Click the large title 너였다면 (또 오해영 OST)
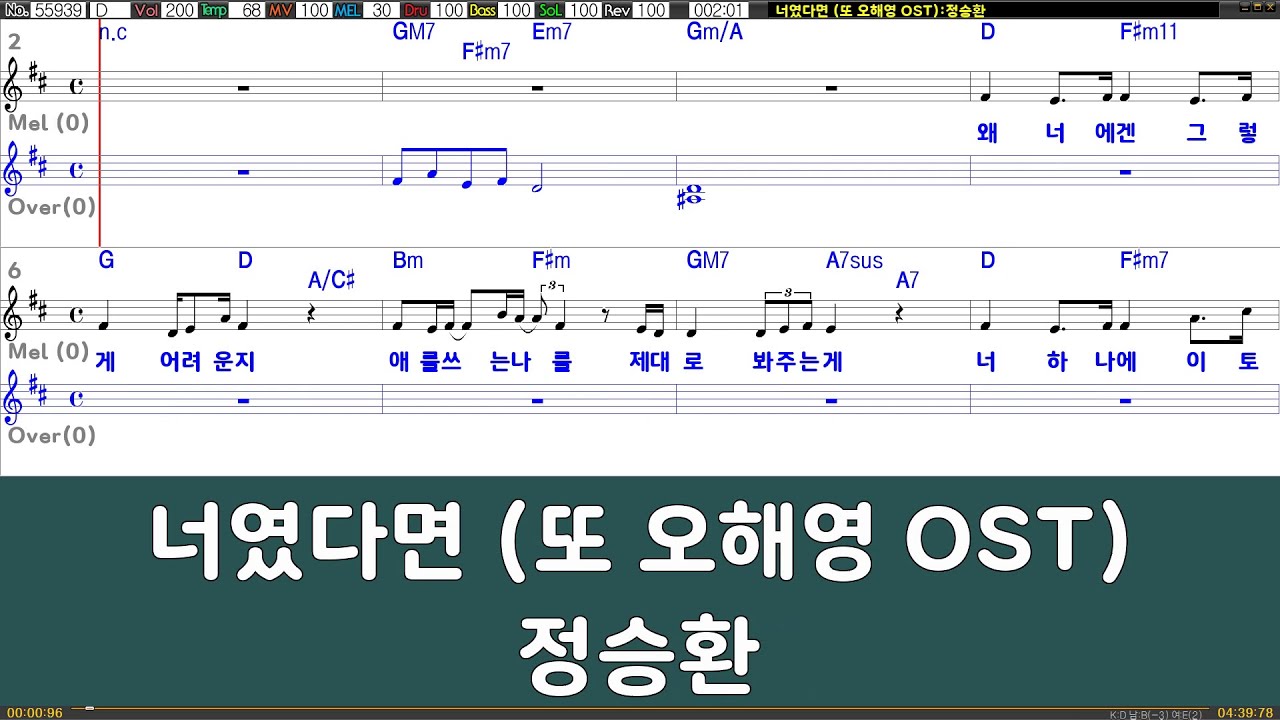The width and height of the screenshot is (1280, 720). coord(640,541)
